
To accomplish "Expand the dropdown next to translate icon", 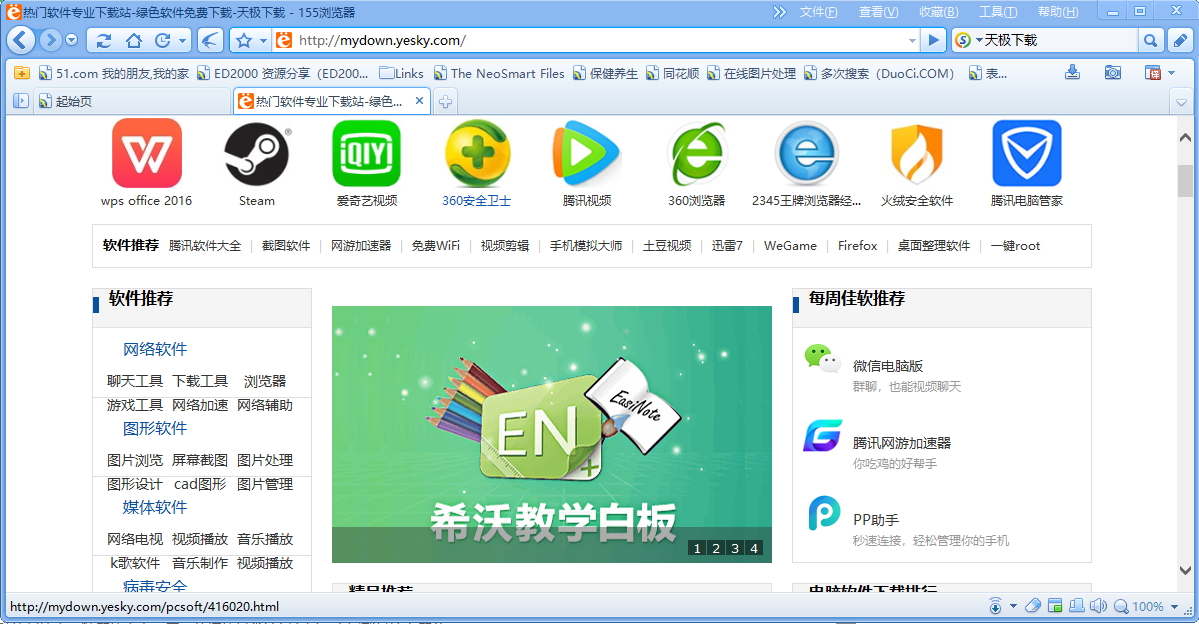I will click(x=1171, y=73).
